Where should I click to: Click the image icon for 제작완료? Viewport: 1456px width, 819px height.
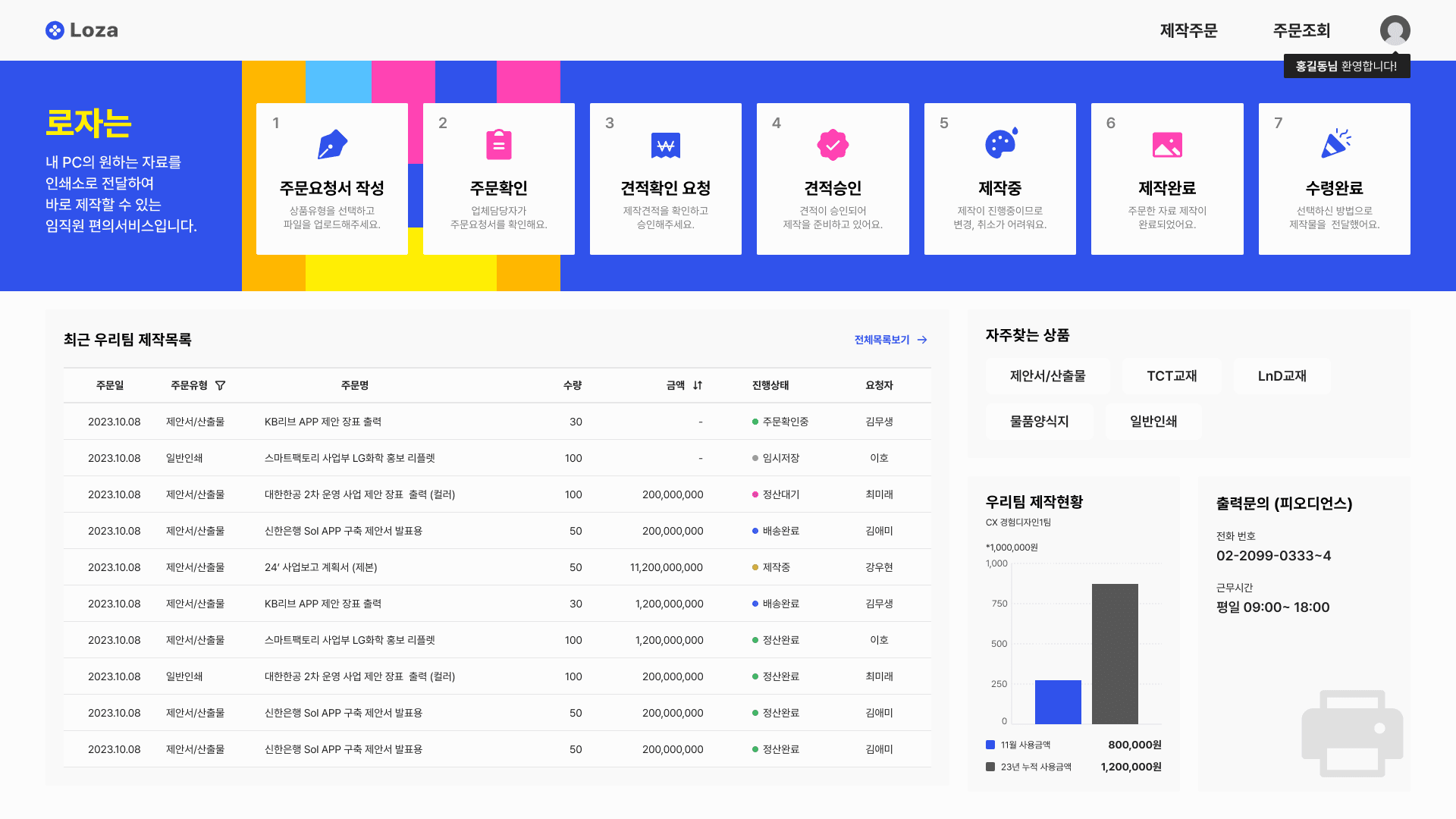[1167, 145]
